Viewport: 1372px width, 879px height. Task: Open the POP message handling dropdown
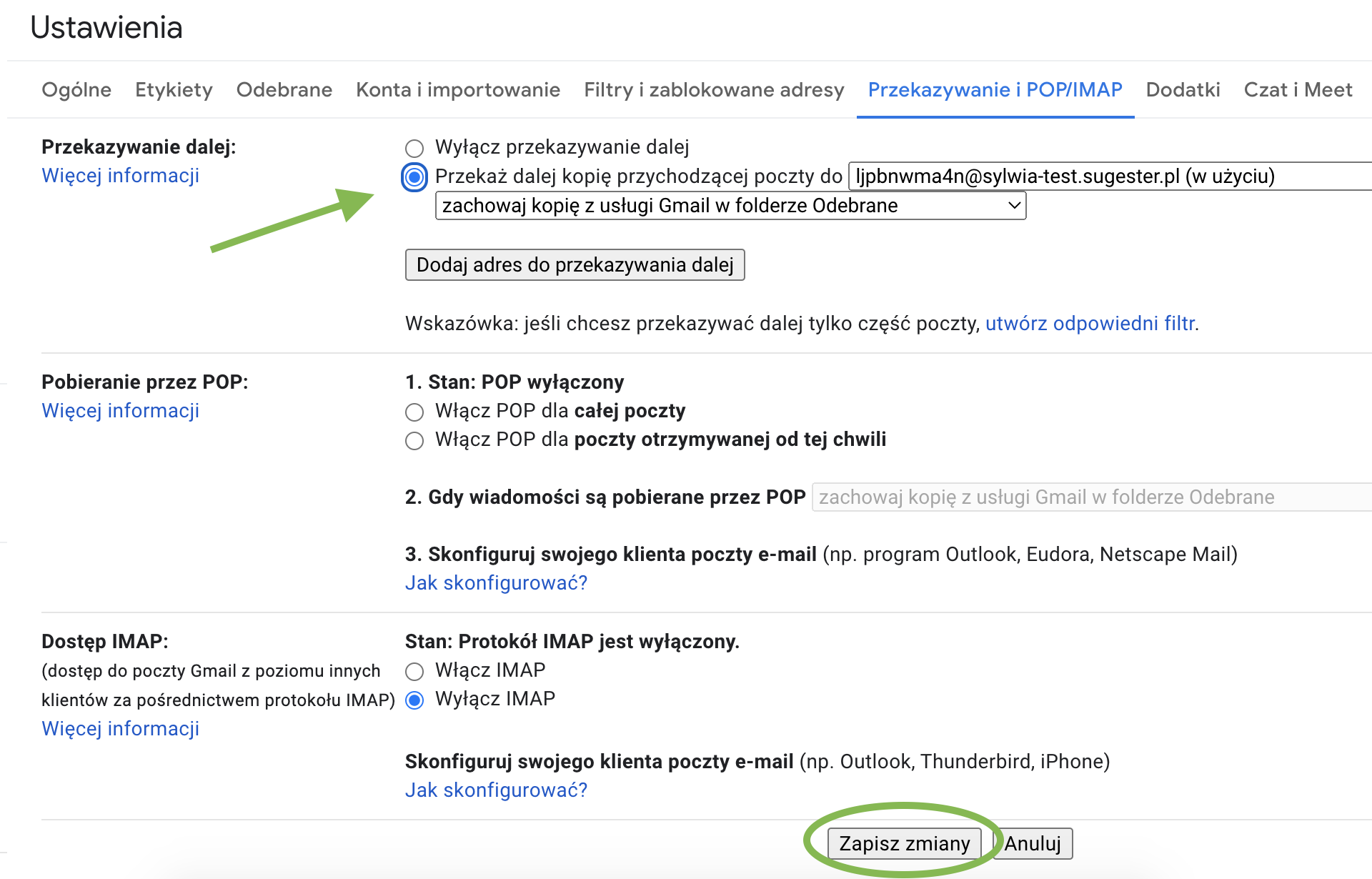click(x=1091, y=497)
